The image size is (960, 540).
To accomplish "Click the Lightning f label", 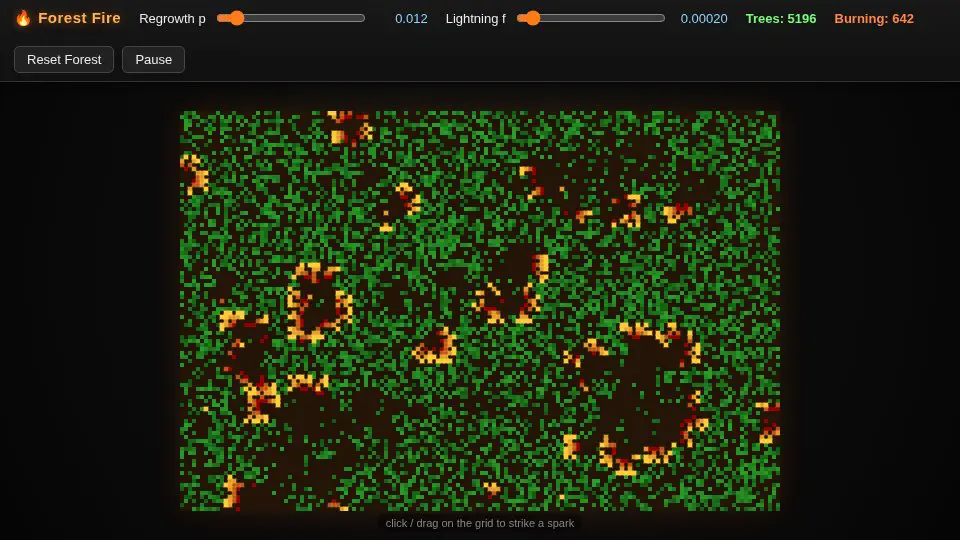I will click(x=475, y=19).
